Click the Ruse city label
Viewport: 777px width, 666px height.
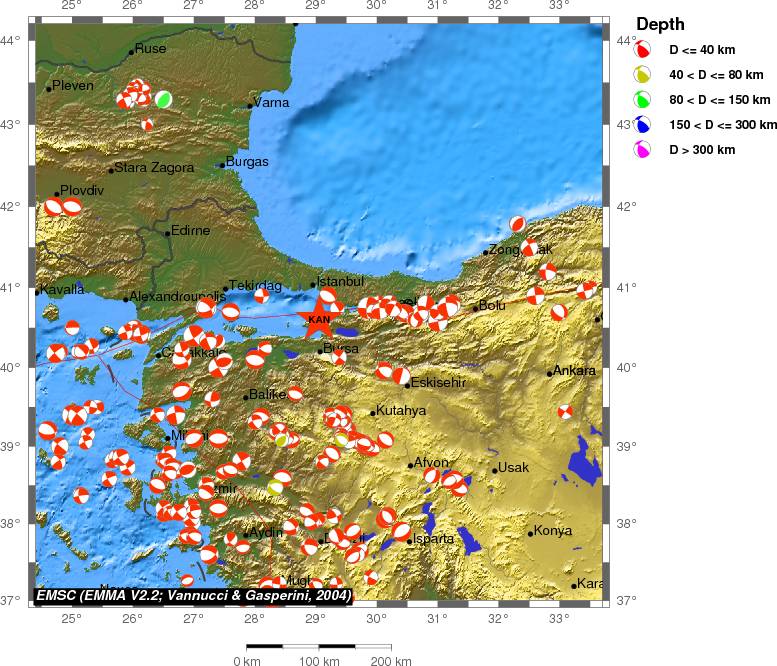150,48
